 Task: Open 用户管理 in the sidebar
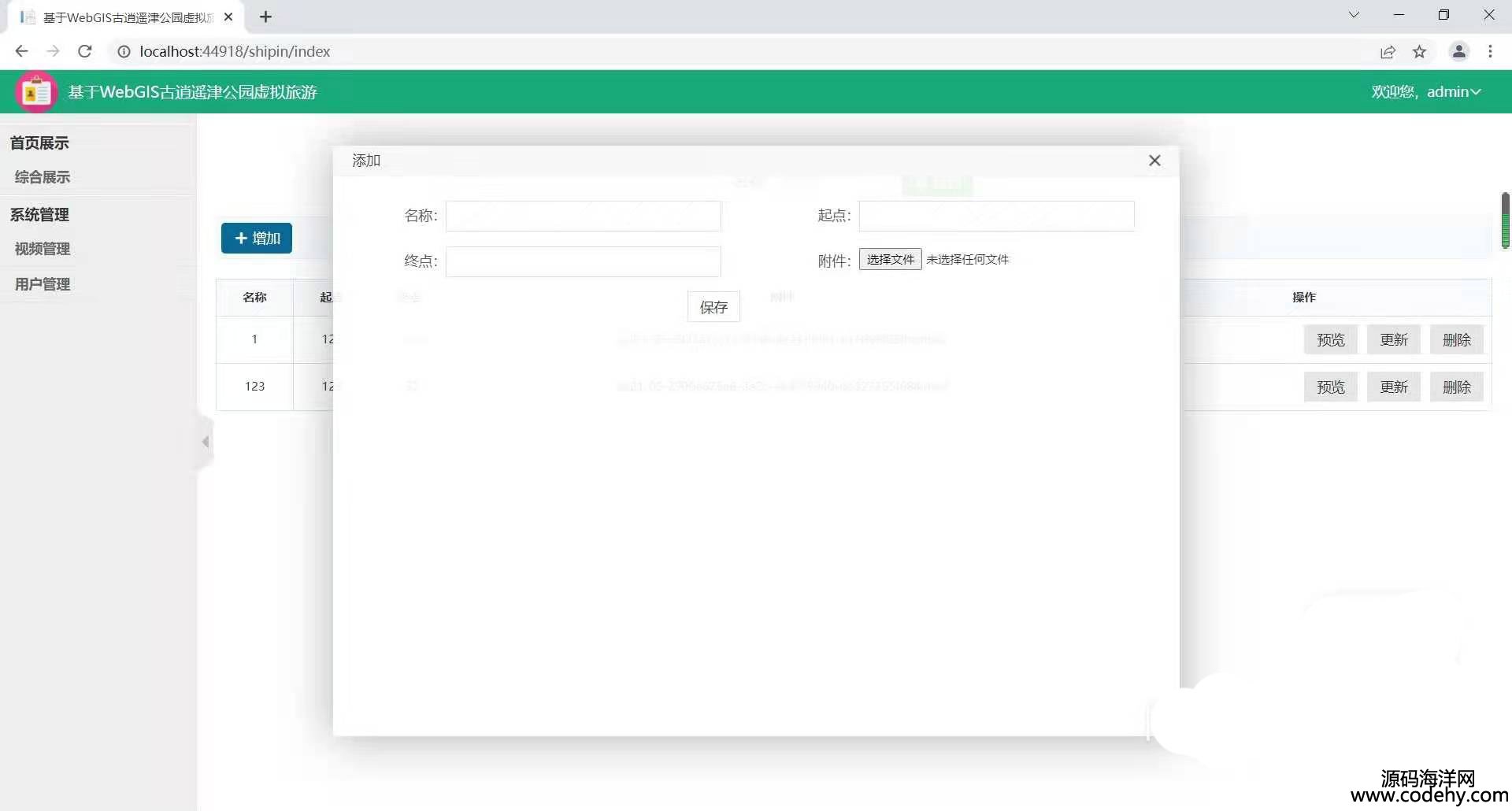tap(43, 284)
